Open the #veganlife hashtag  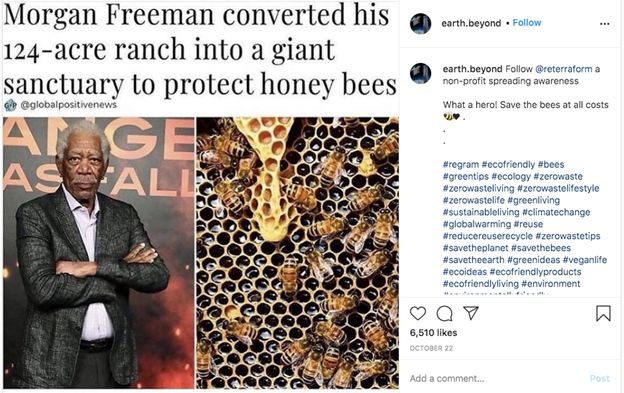click(x=585, y=260)
